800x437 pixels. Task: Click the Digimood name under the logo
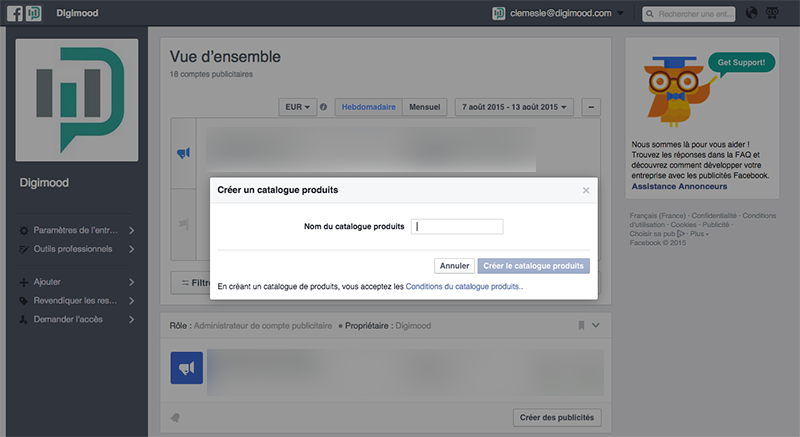point(44,183)
